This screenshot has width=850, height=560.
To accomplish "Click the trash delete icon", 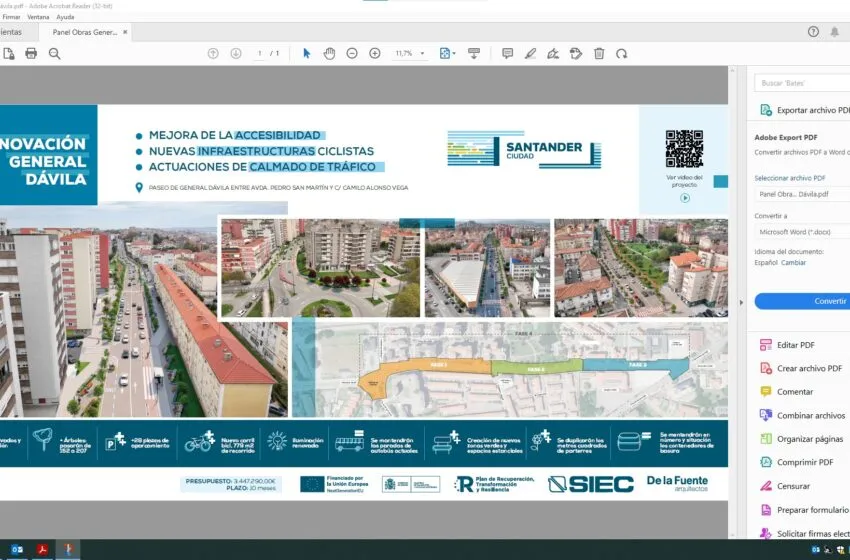I will [x=599, y=53].
